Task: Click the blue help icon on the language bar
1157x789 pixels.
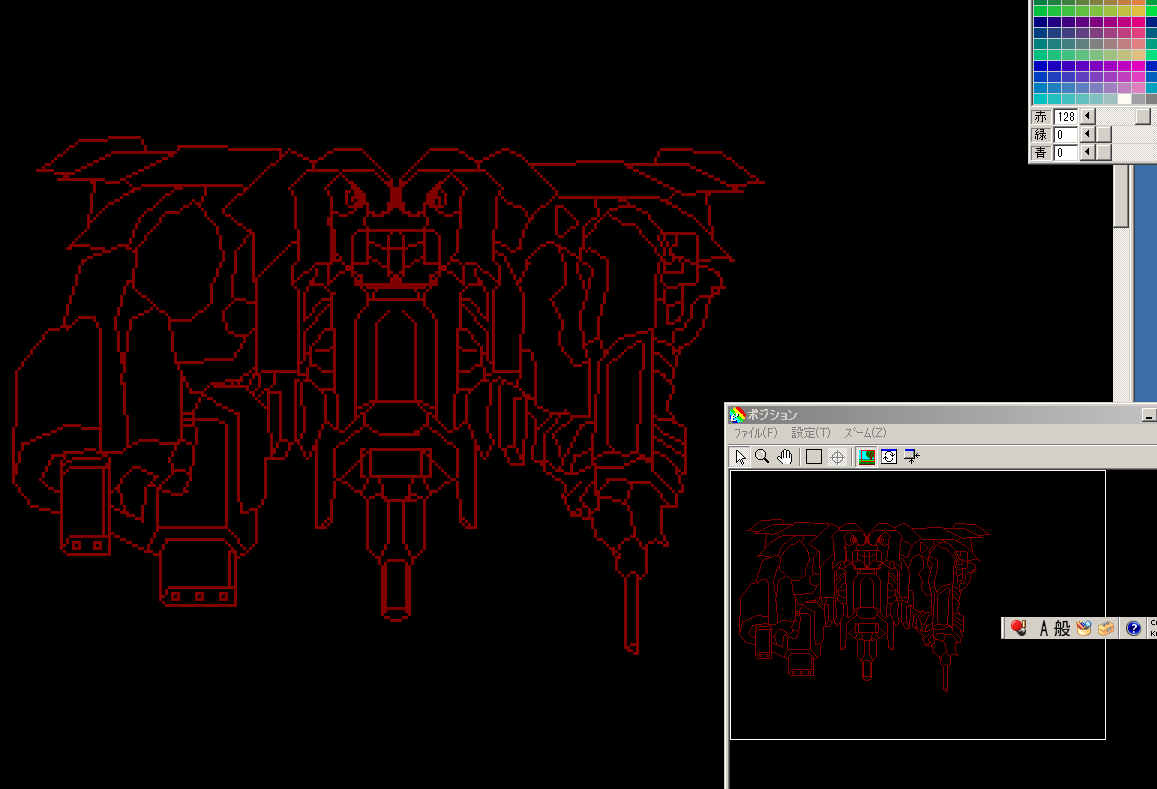Action: click(1133, 628)
